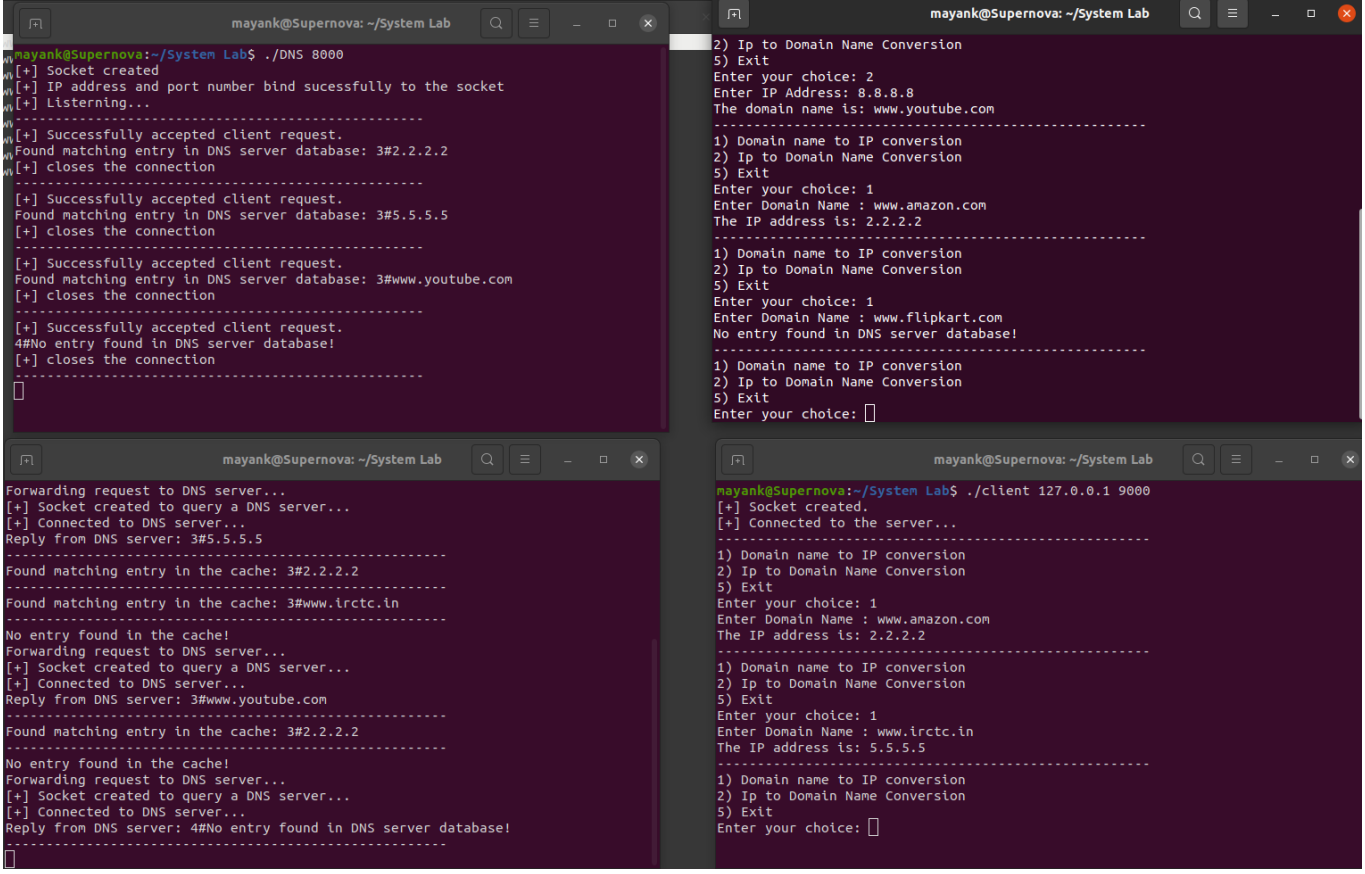This screenshot has width=1365, height=874.
Task: Open hamburger menu of the DNS server window
Action: pos(533,22)
